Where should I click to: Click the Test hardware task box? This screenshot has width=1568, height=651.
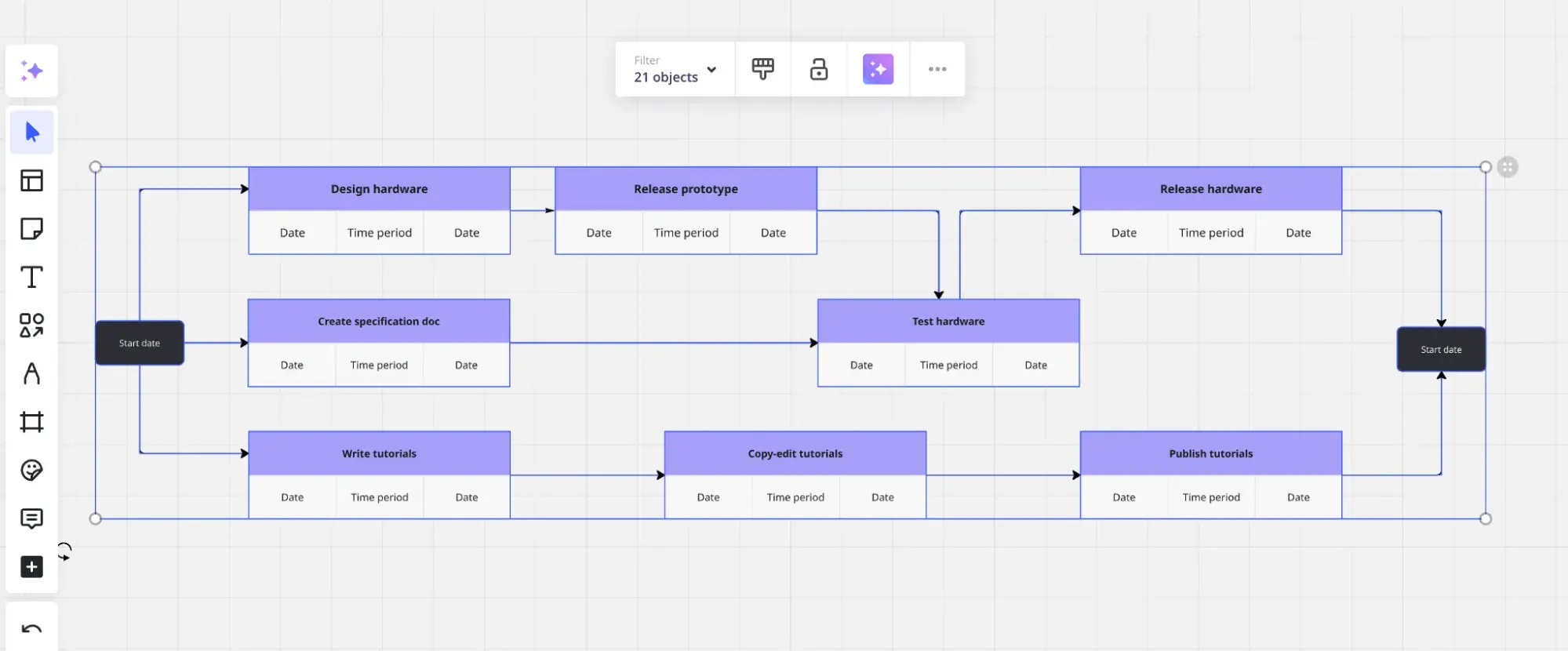click(x=948, y=322)
